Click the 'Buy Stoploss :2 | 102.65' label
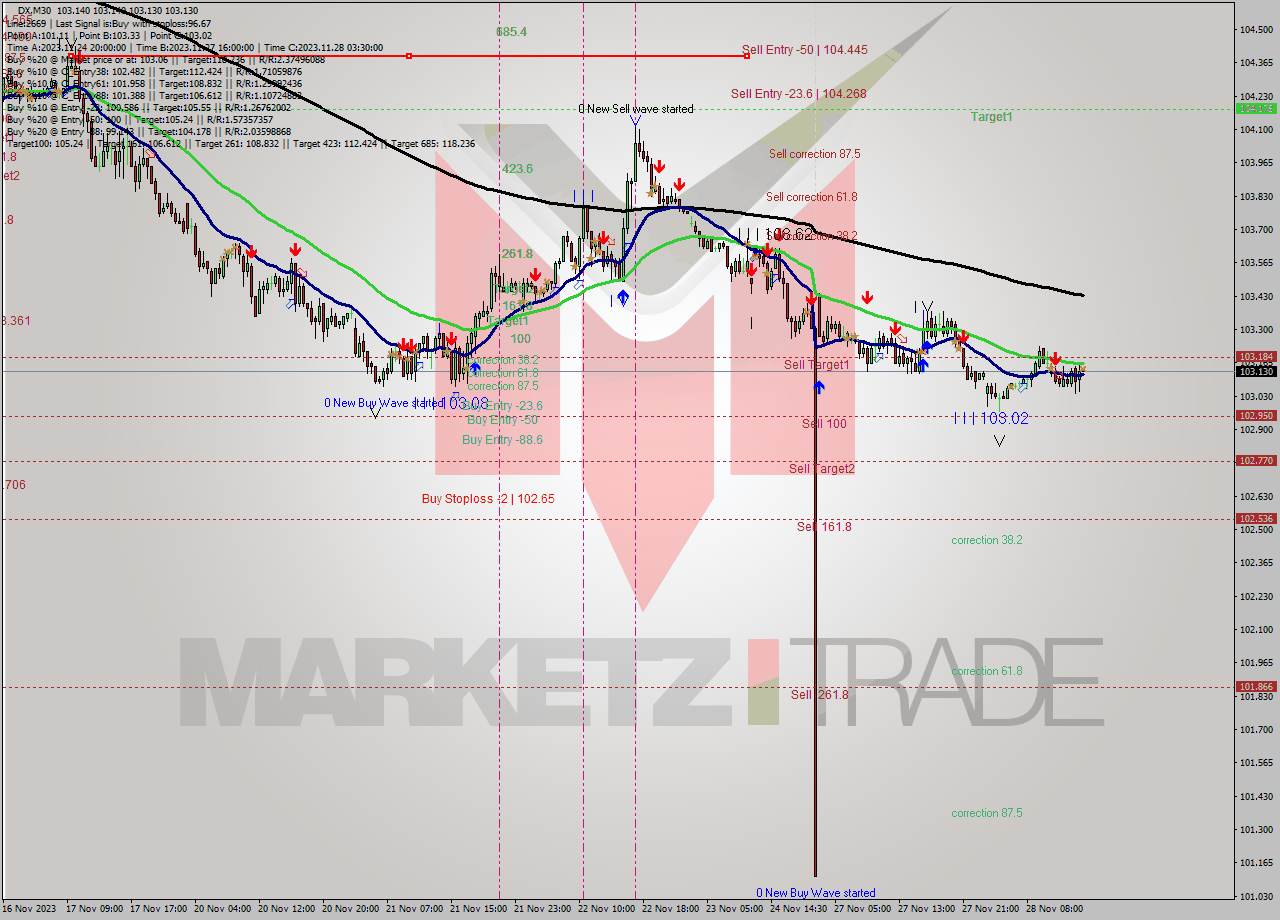 488,499
